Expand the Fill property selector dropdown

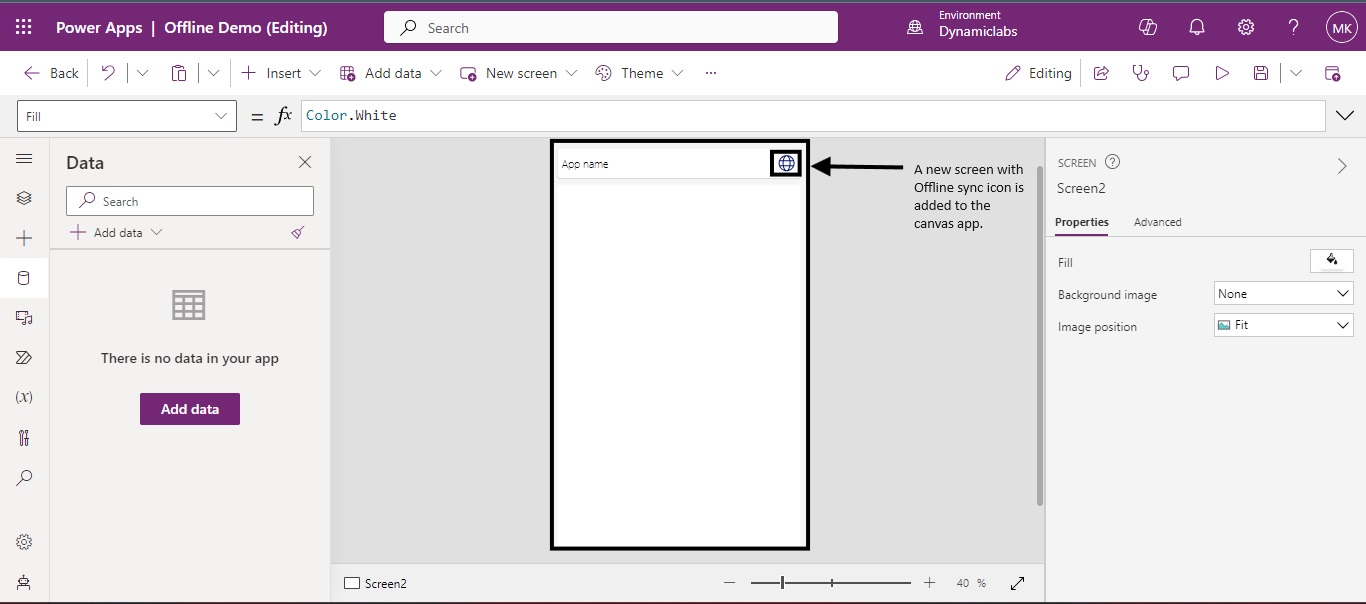pos(127,116)
